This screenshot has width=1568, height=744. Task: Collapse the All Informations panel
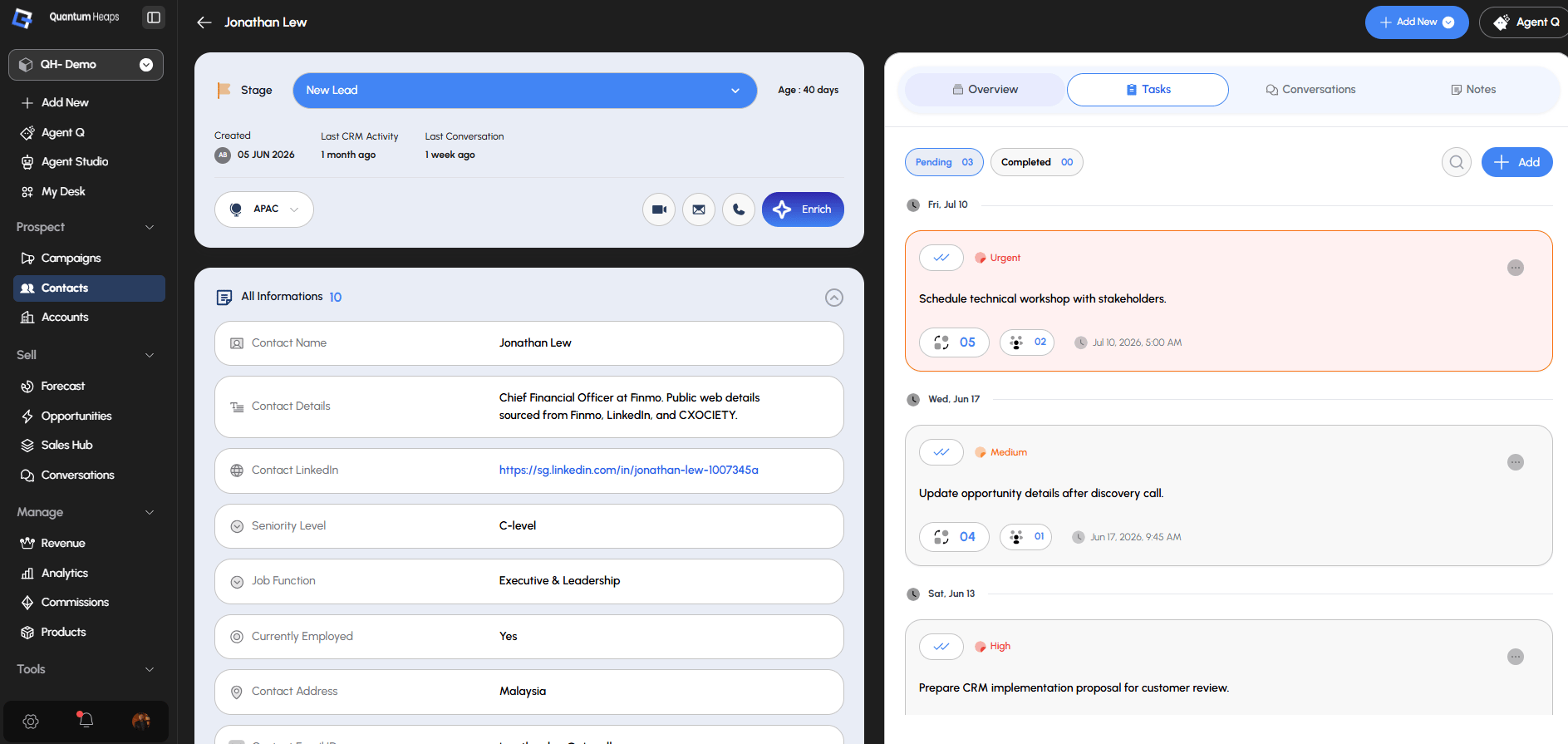point(834,298)
